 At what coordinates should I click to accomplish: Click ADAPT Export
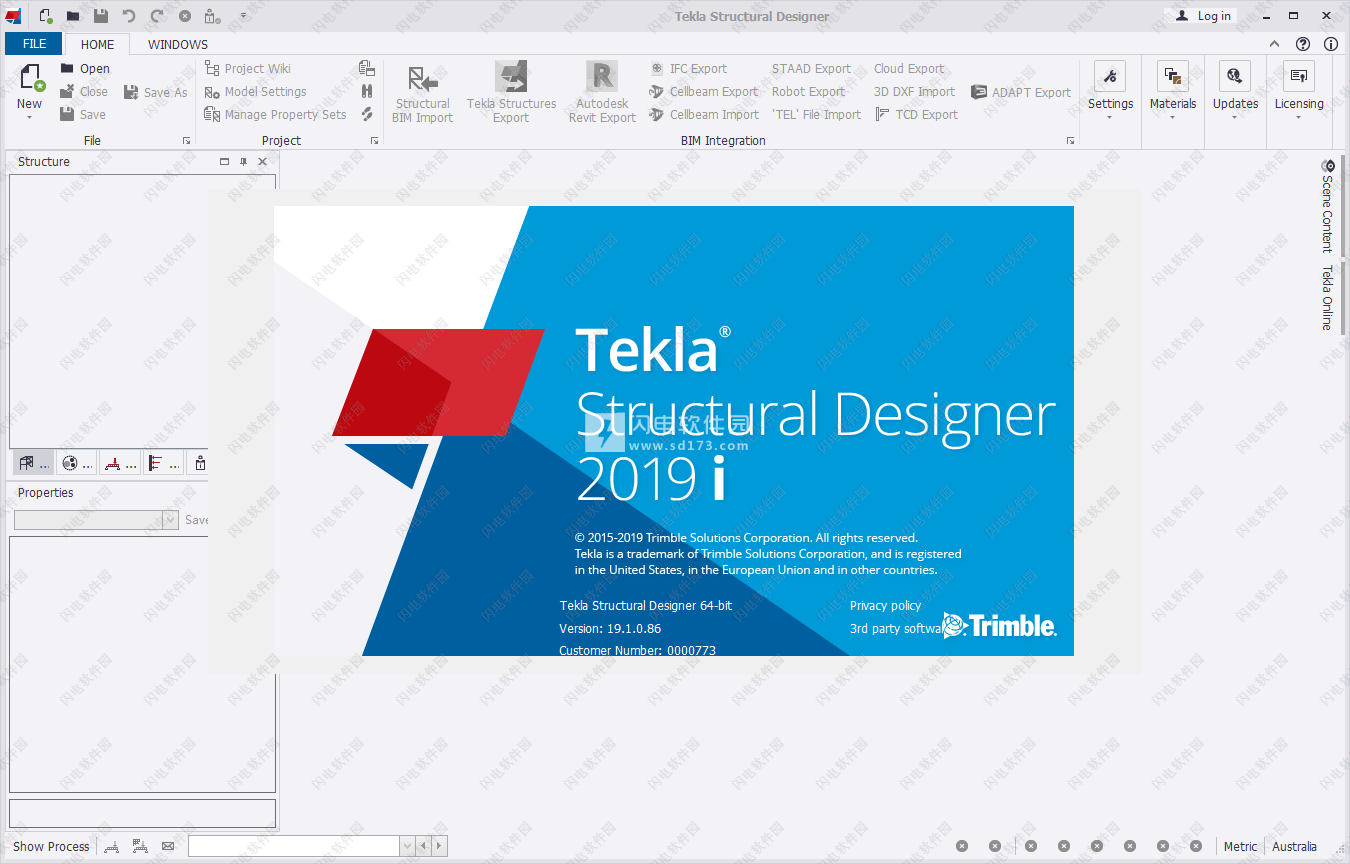tap(1021, 92)
